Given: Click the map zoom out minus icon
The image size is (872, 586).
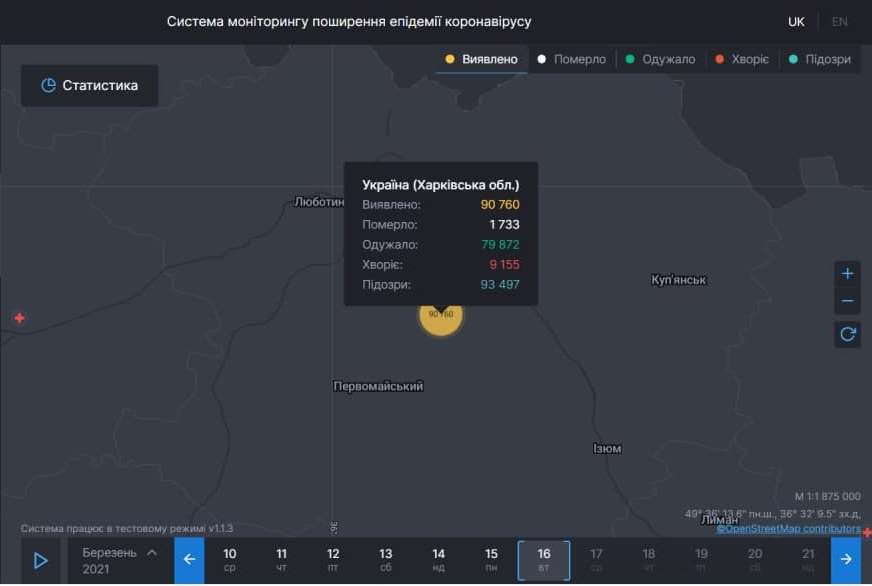Looking at the screenshot, I should (x=847, y=300).
